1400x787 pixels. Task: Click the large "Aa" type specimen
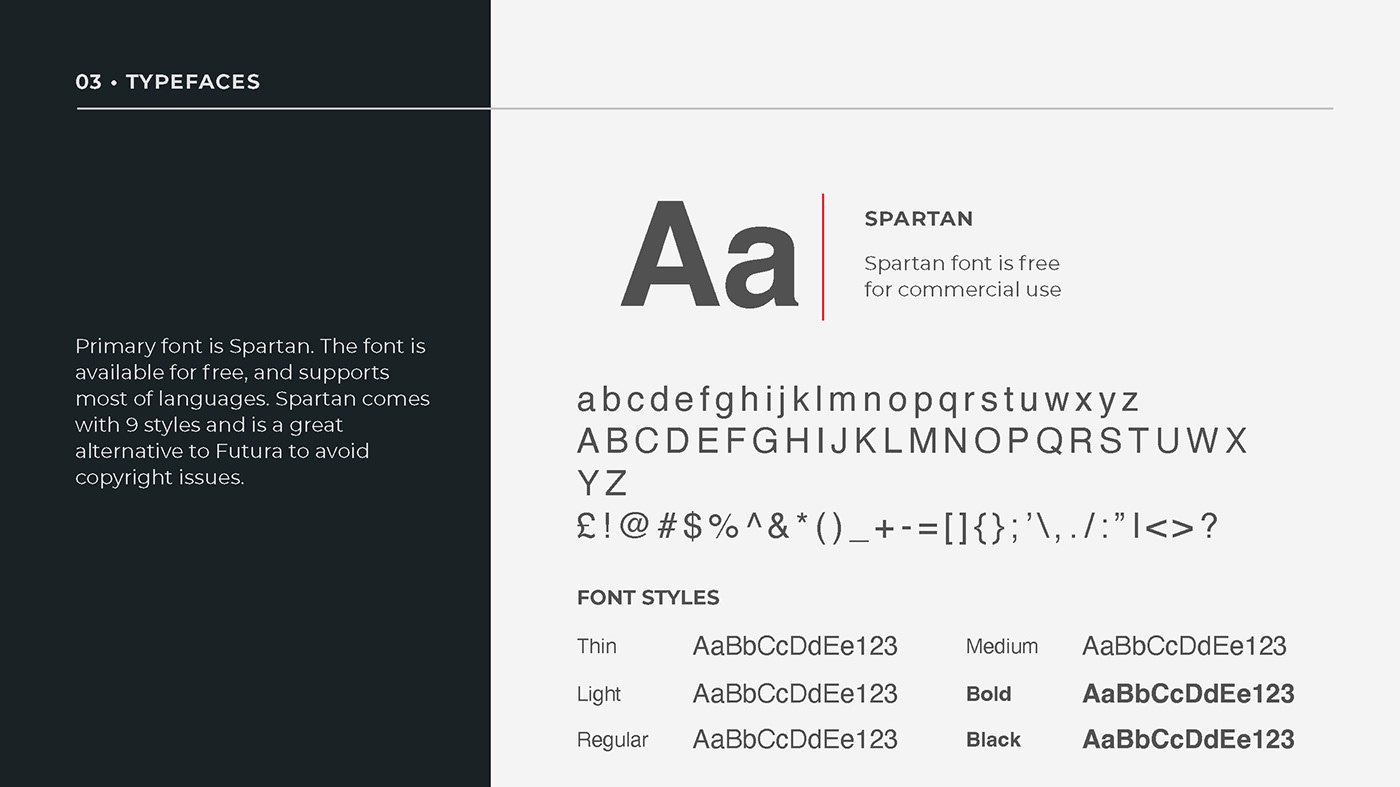709,256
